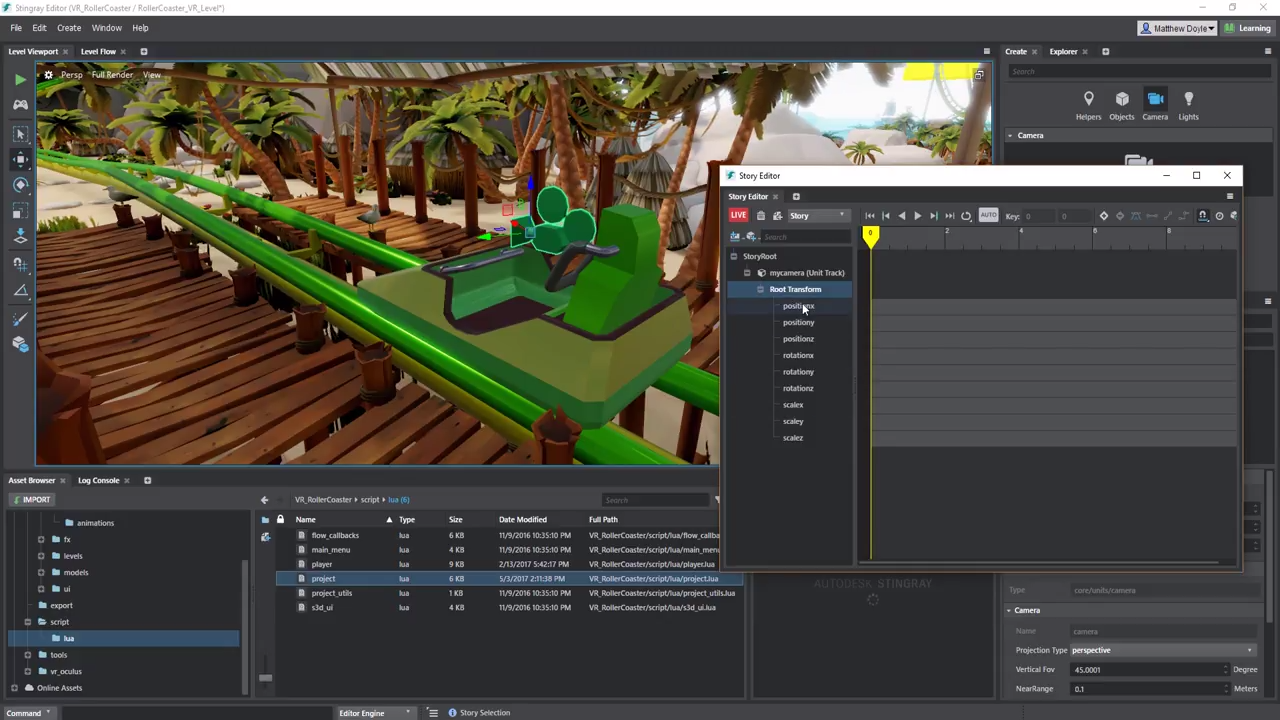This screenshot has width=1280, height=720.
Task: Click the Full Render viewport button
Action: click(111, 74)
